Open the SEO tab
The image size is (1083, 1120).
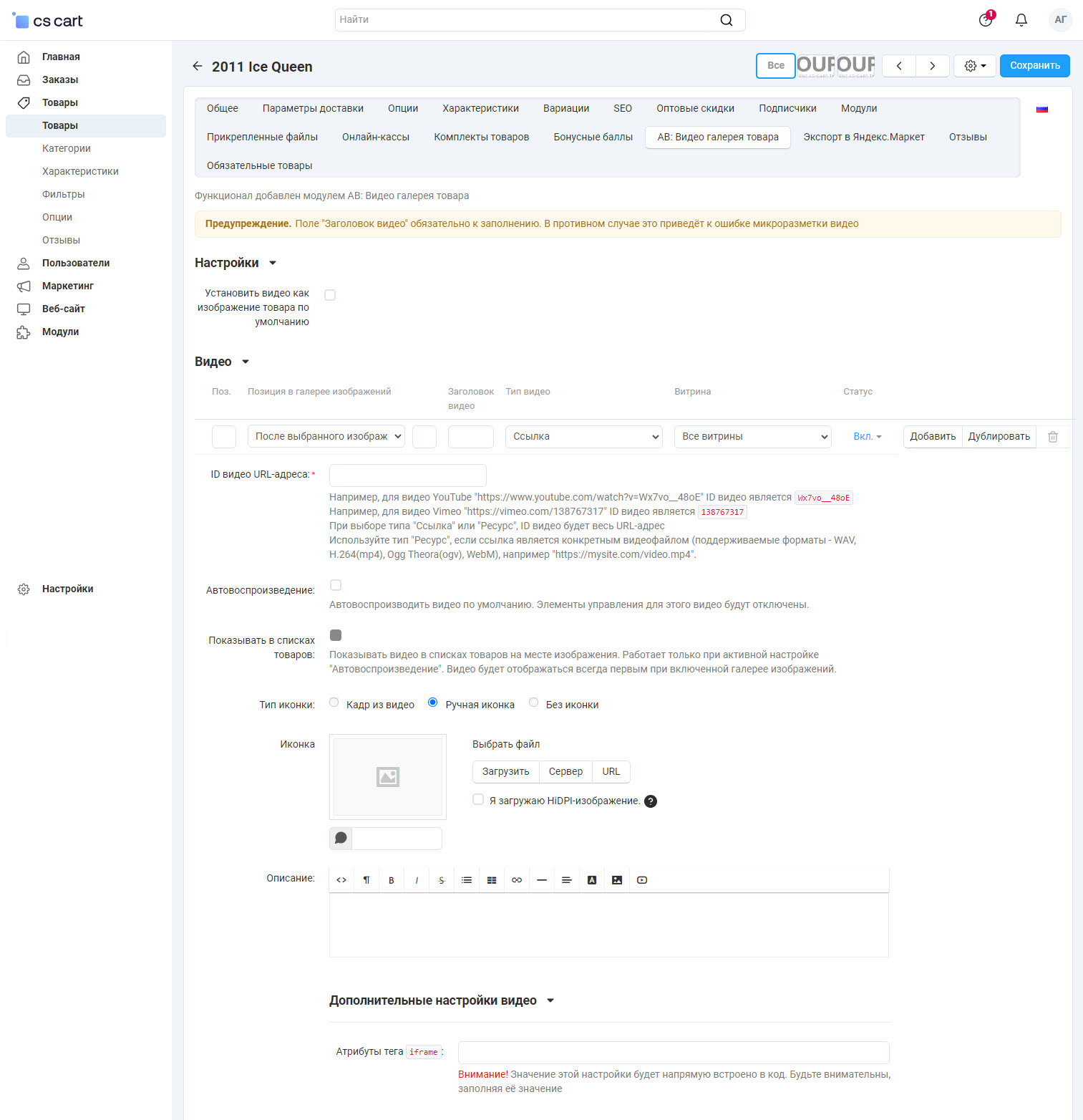623,108
